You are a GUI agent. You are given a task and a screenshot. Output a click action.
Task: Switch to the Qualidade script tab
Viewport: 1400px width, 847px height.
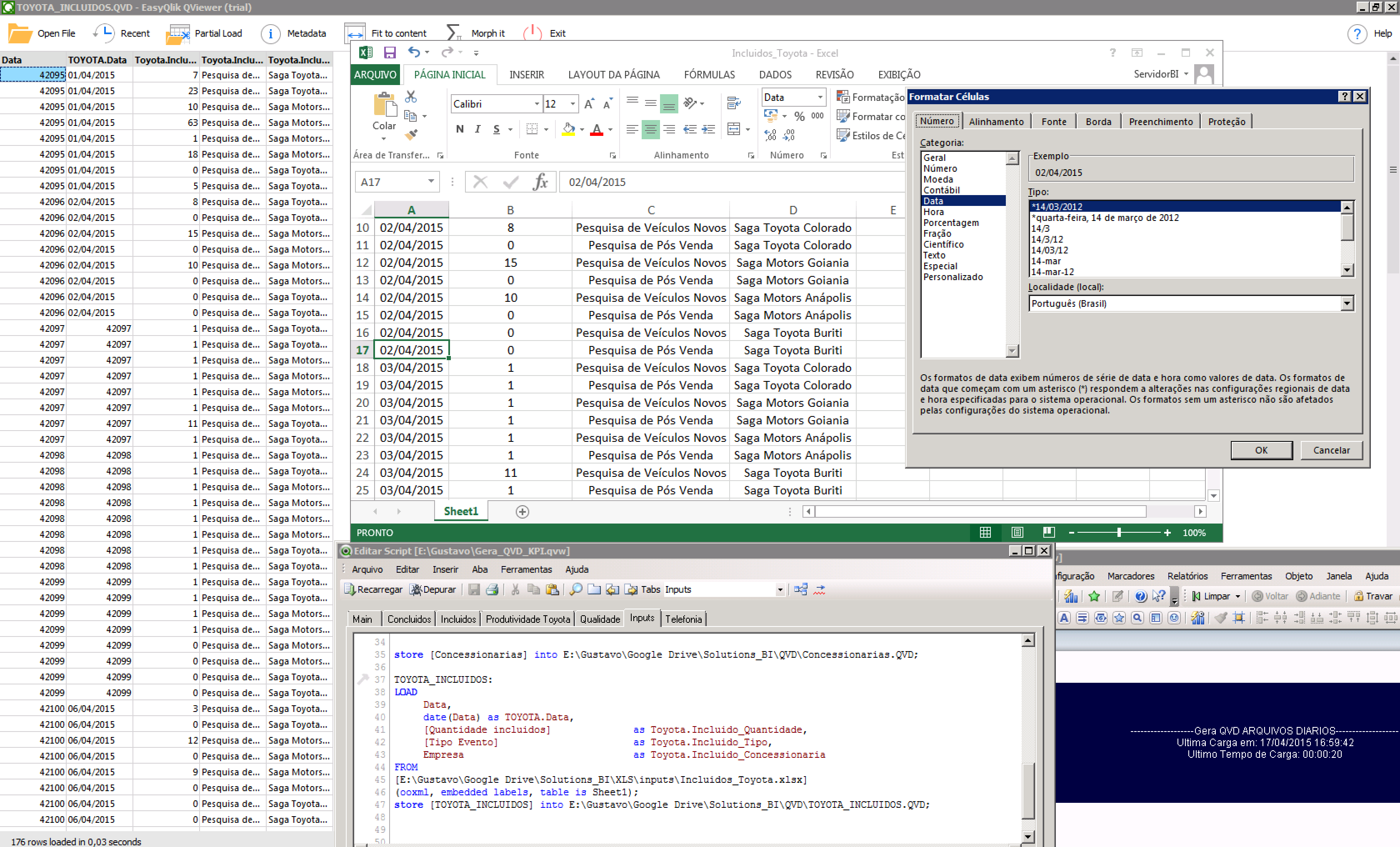coord(600,619)
